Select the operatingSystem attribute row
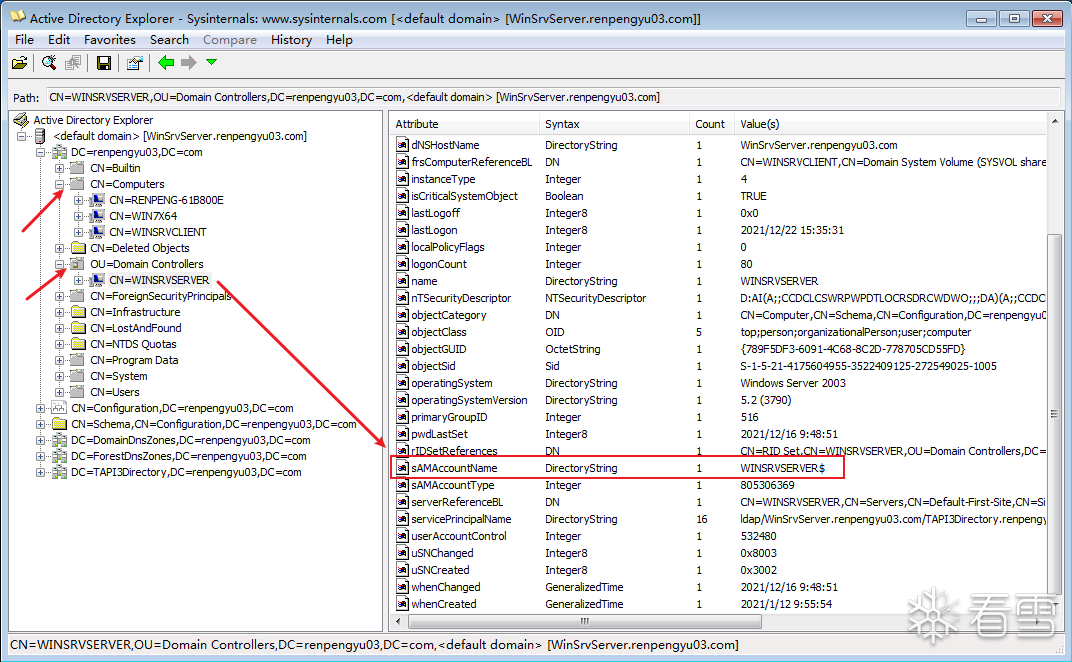The image size is (1072, 662). [x=721, y=383]
